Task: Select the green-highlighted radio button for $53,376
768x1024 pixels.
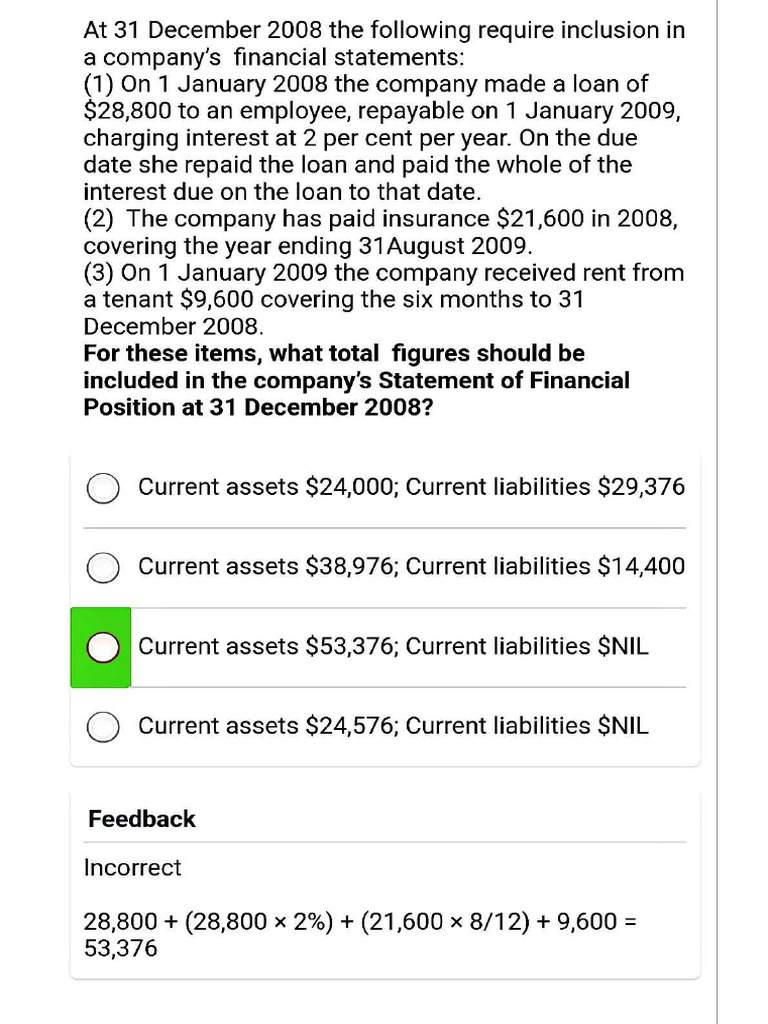Action: click(102, 647)
